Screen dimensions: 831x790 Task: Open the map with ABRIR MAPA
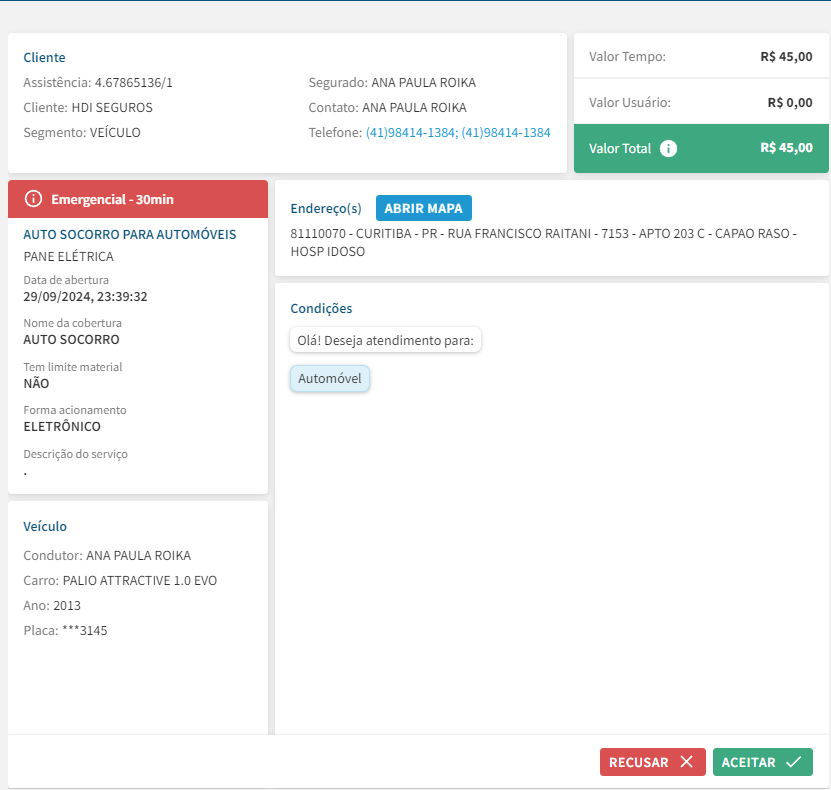coord(423,208)
